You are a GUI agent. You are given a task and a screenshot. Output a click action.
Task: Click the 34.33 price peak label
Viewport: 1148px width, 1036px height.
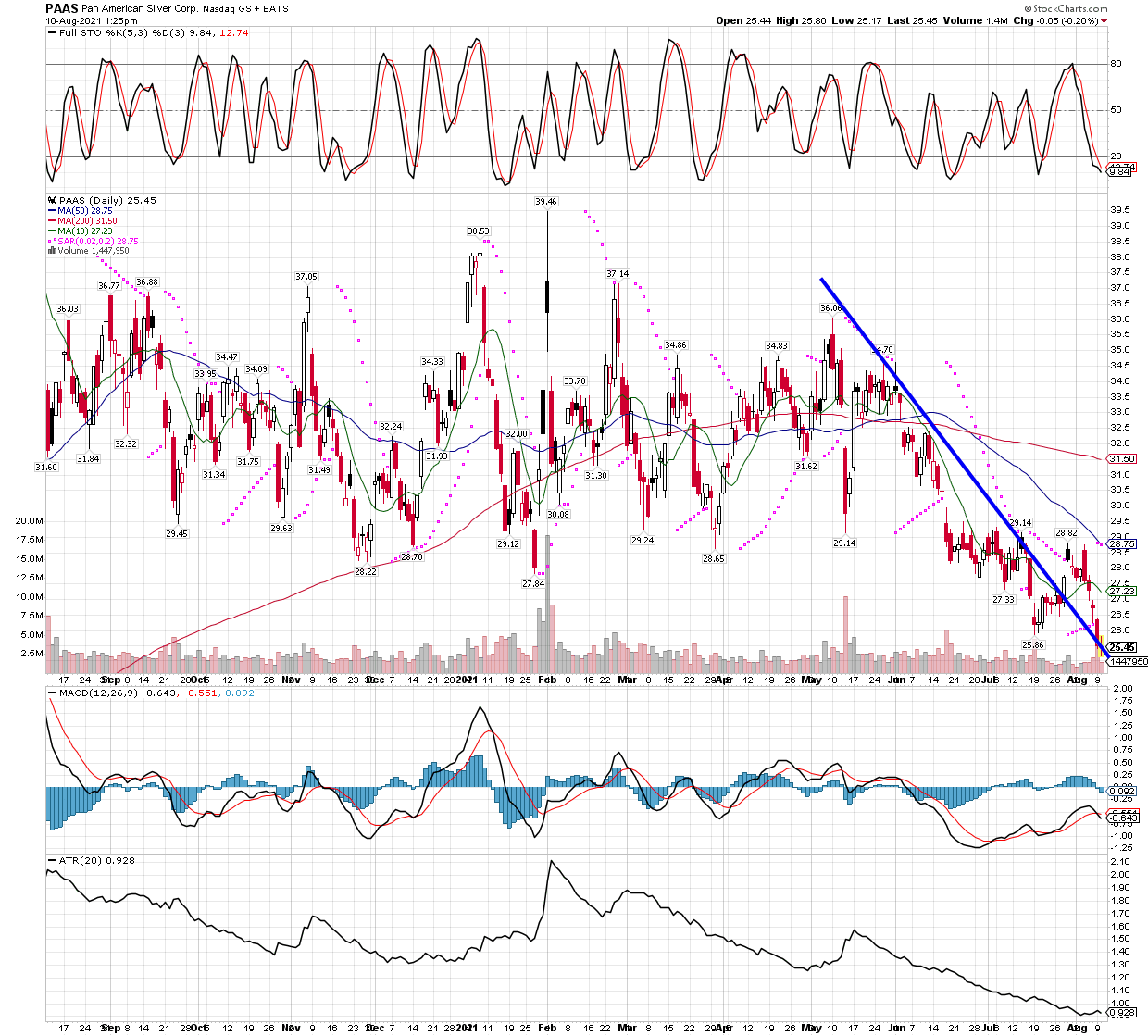[432, 362]
